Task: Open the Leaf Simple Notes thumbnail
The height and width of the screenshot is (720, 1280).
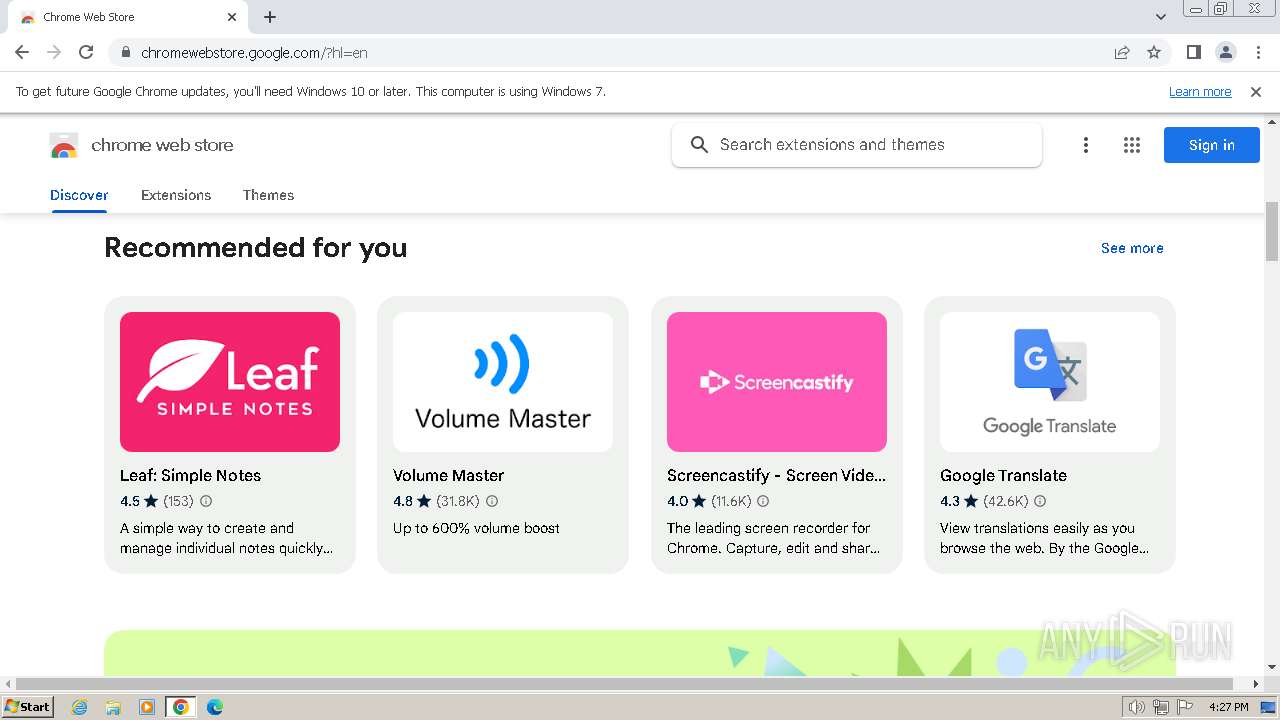Action: (230, 382)
